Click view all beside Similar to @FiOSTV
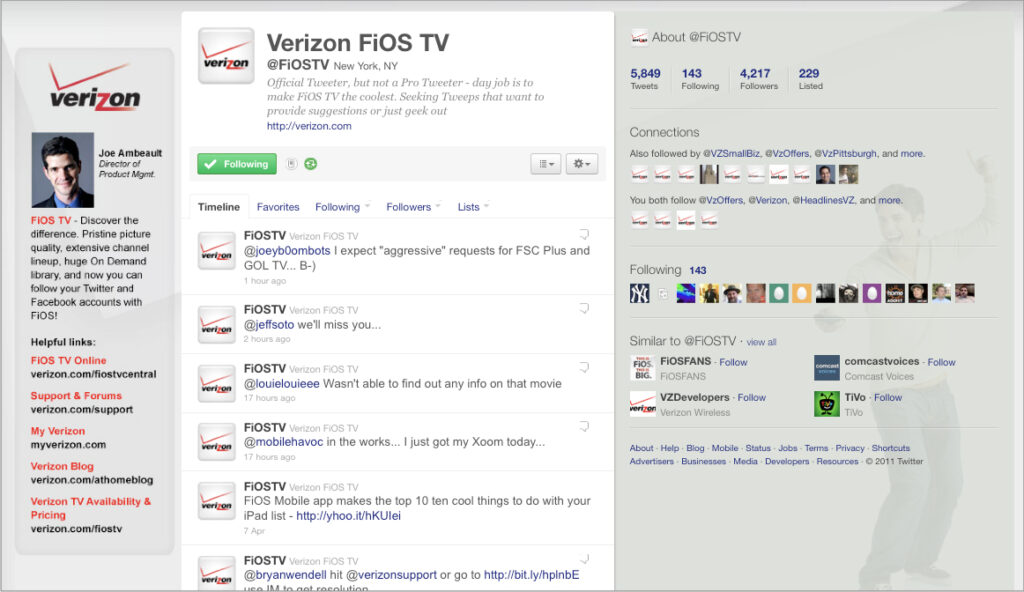 click(x=761, y=342)
